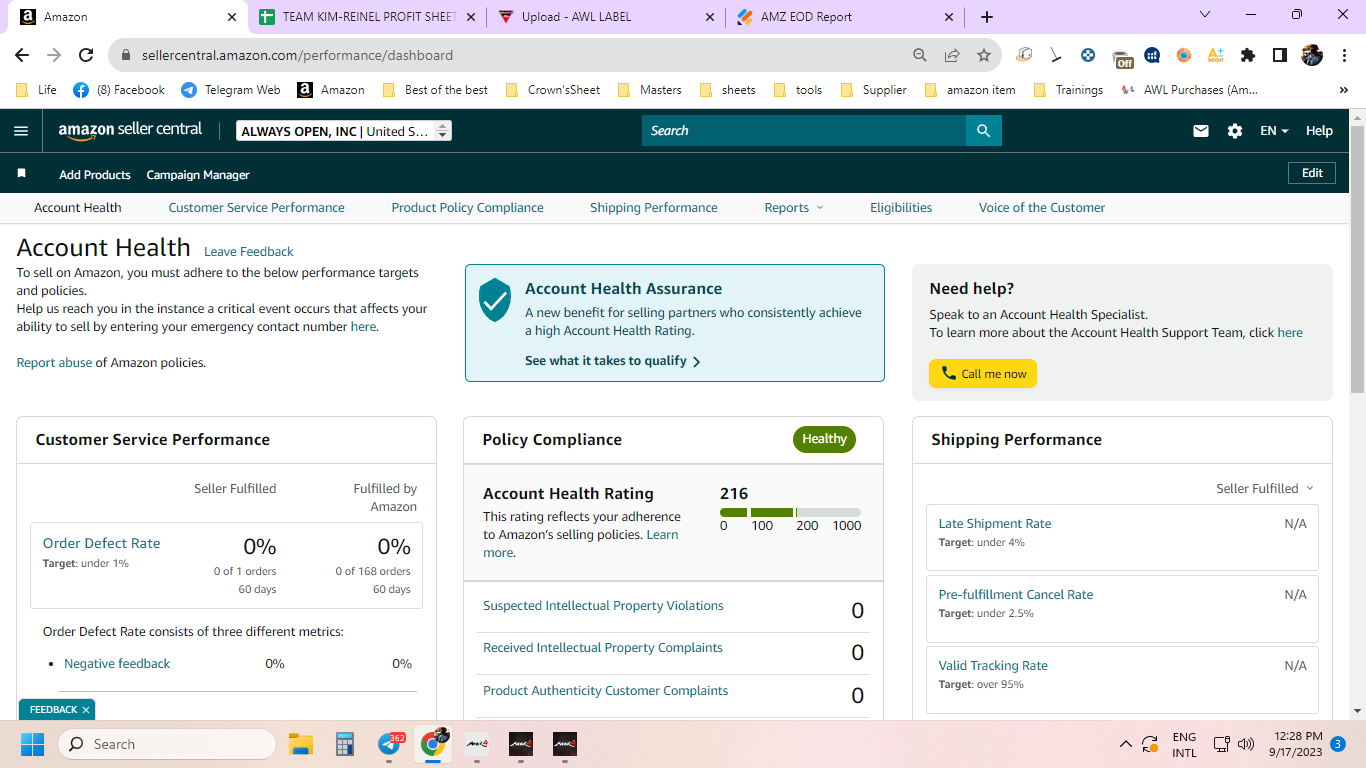Open the Chrome tab search chevron
This screenshot has height=768, width=1366.
[1205, 15]
